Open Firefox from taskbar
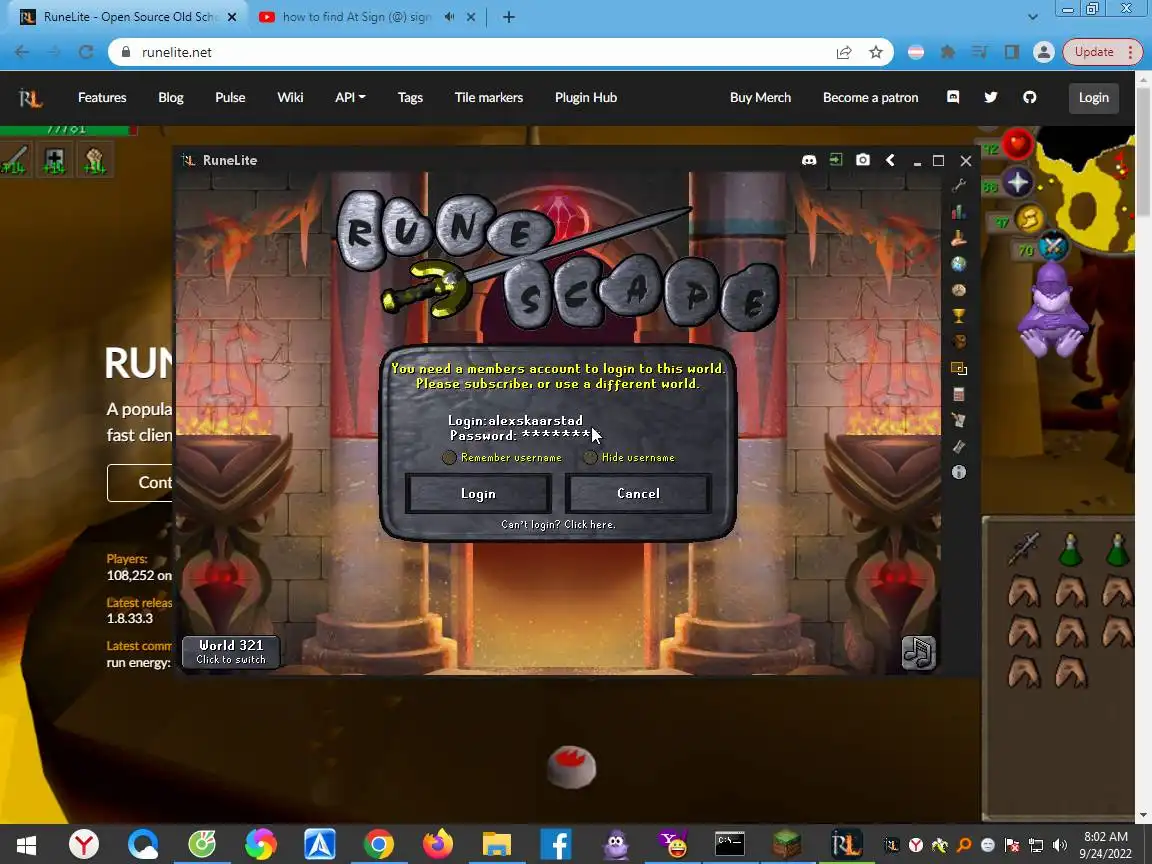The image size is (1152, 864). (438, 844)
